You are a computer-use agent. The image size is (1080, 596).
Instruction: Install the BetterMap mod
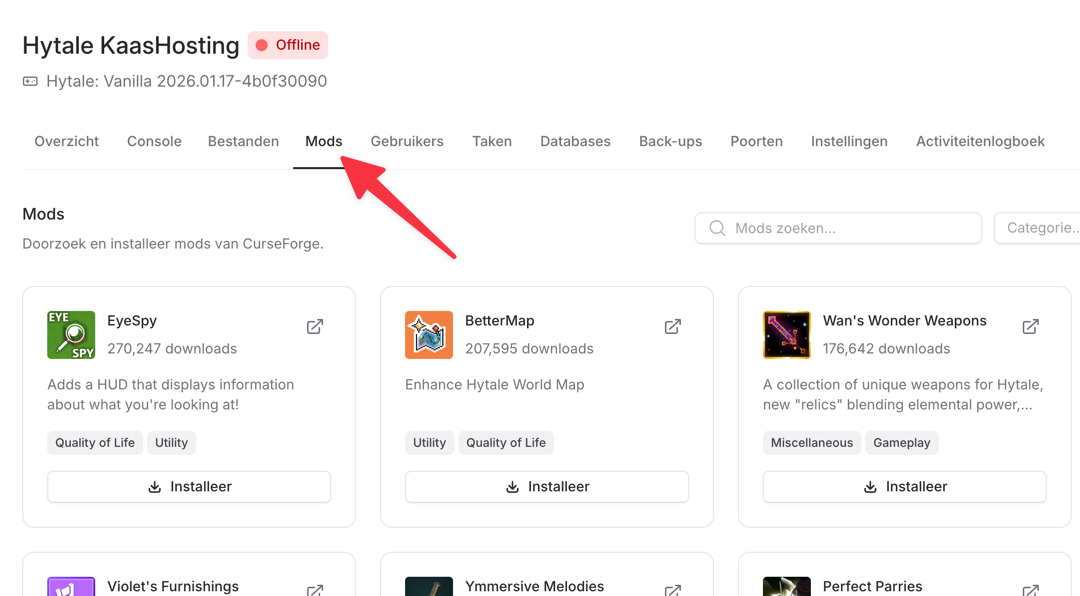(547, 487)
